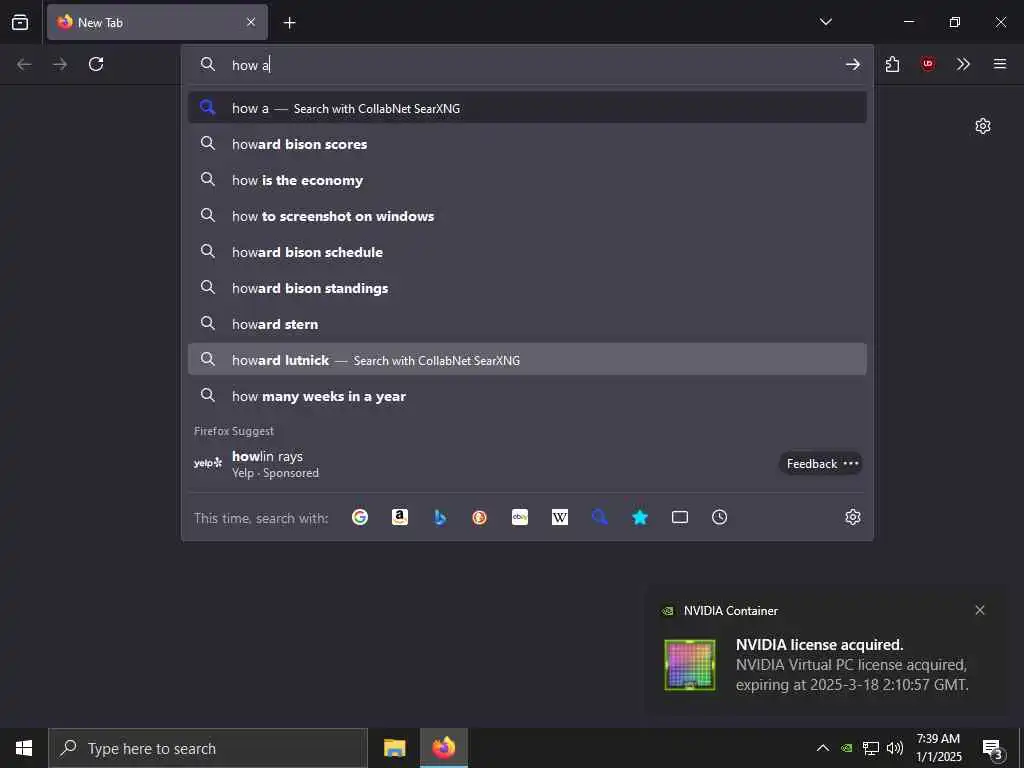Open the Action Center notifications icon

[993, 748]
